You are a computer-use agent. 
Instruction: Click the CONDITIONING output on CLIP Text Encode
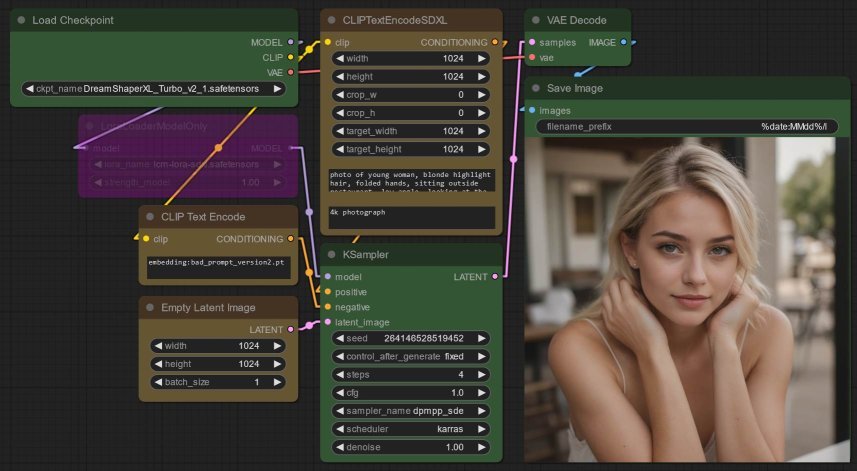(x=291, y=239)
